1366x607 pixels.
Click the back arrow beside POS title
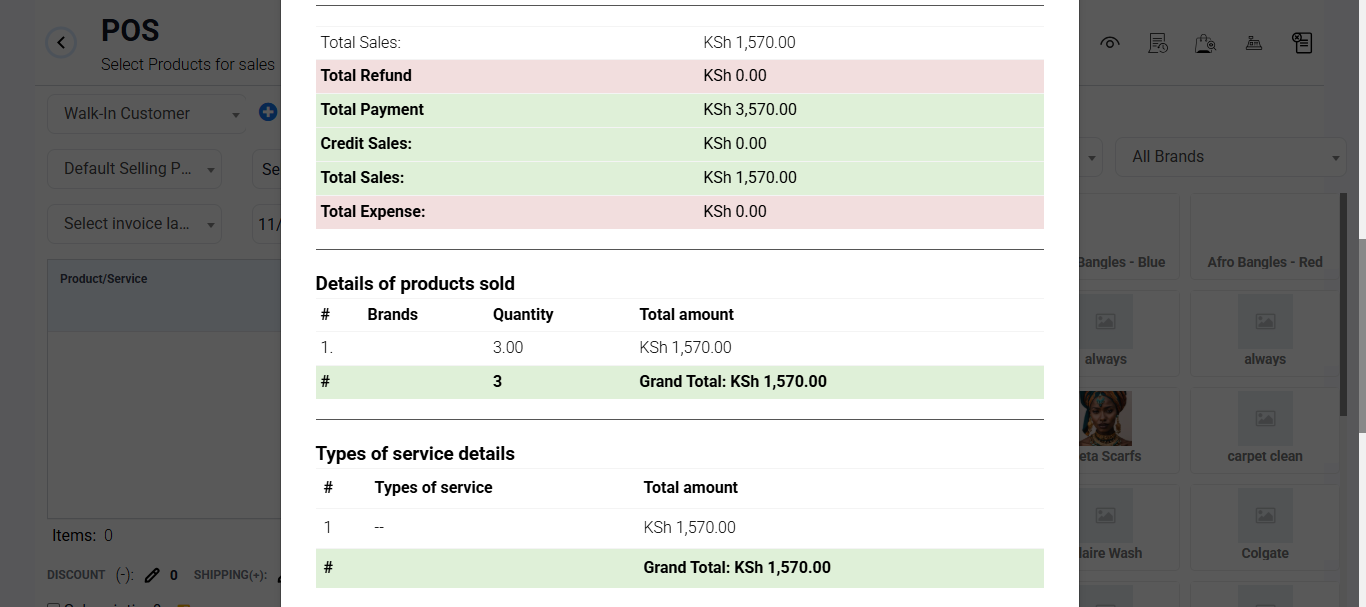[x=62, y=43]
